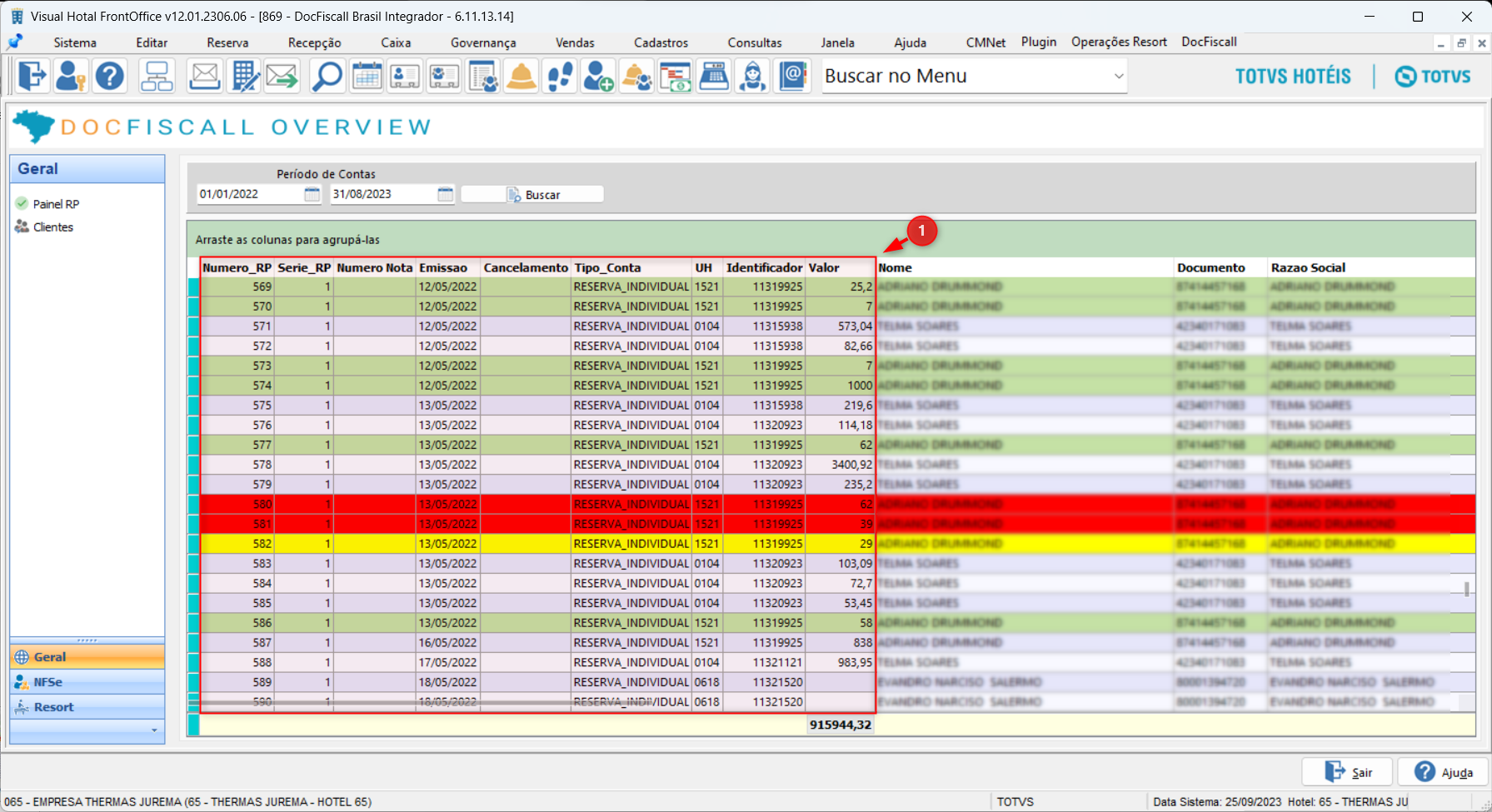1492x812 pixels.
Task: Click the envelope with green arrow icon
Action: (x=282, y=77)
